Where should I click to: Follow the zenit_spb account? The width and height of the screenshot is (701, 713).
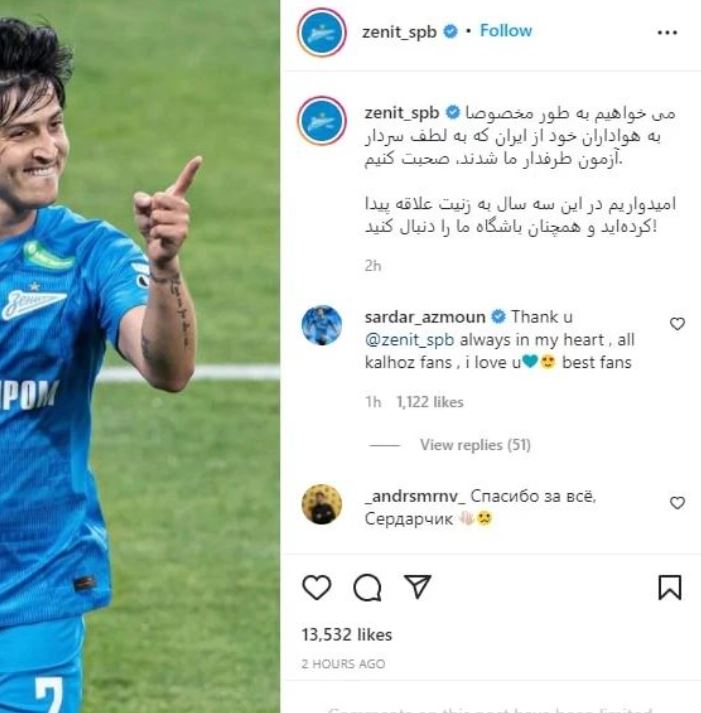[x=506, y=31]
